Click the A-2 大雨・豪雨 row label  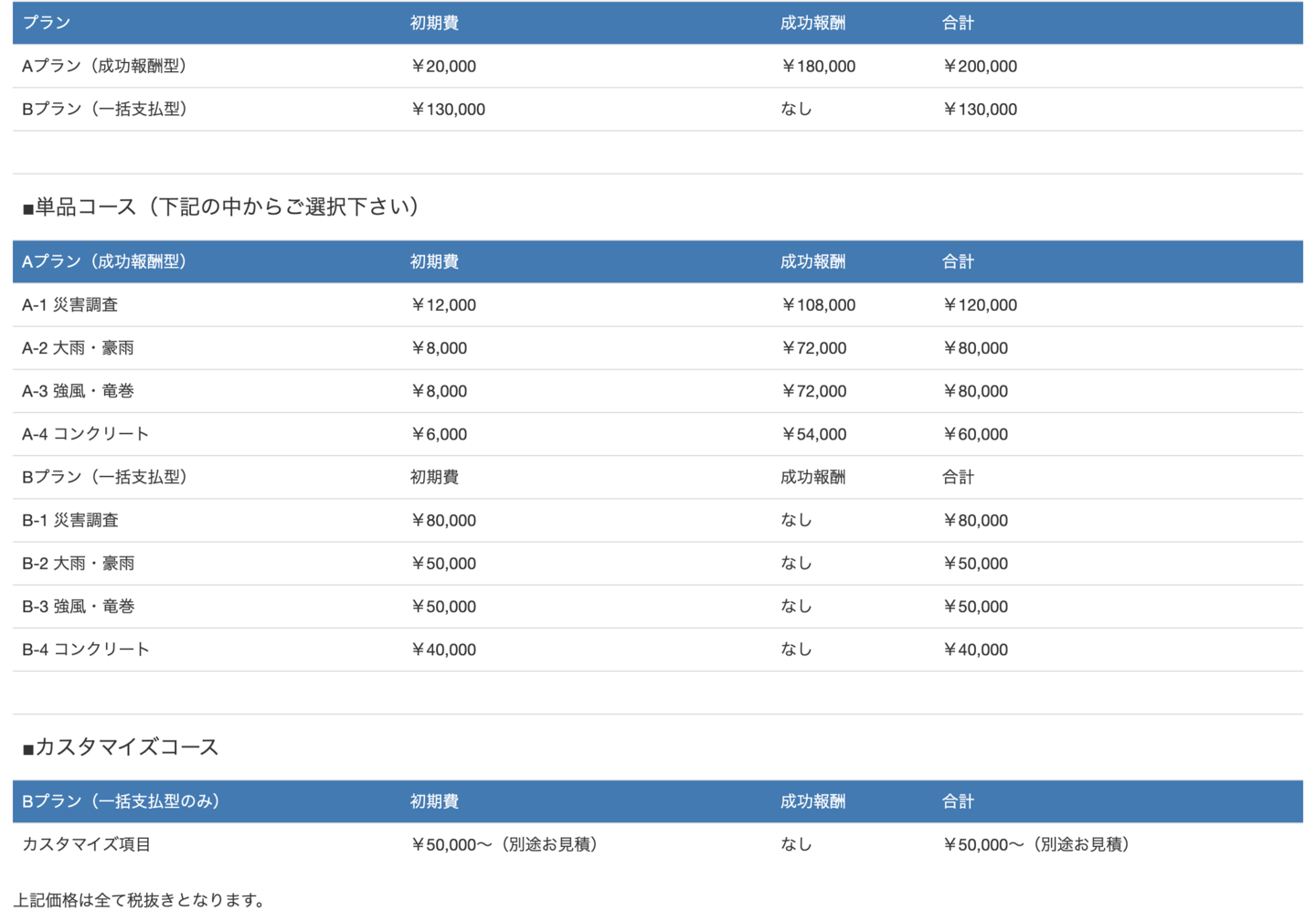pyautogui.click(x=78, y=348)
